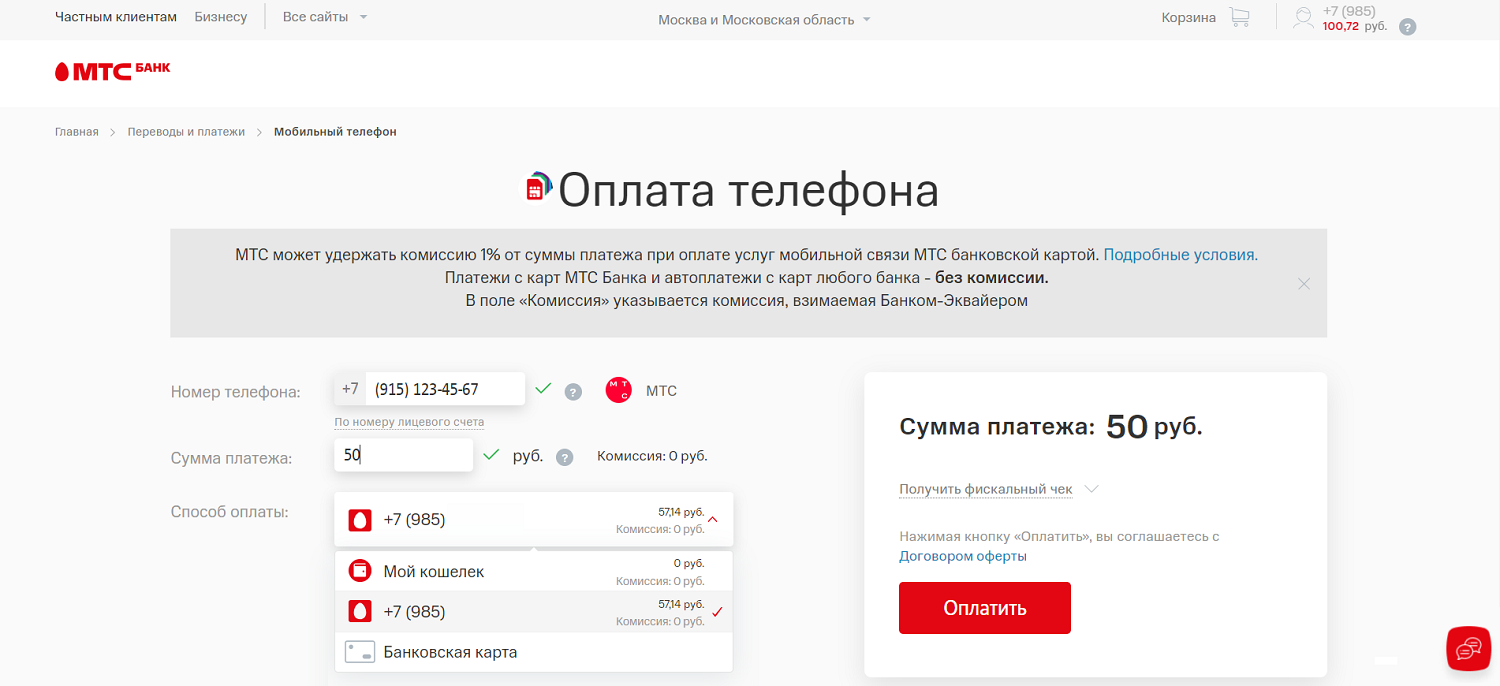Viewport: 1500px width, 686px height.
Task: Click the Оплатить button
Action: point(985,608)
